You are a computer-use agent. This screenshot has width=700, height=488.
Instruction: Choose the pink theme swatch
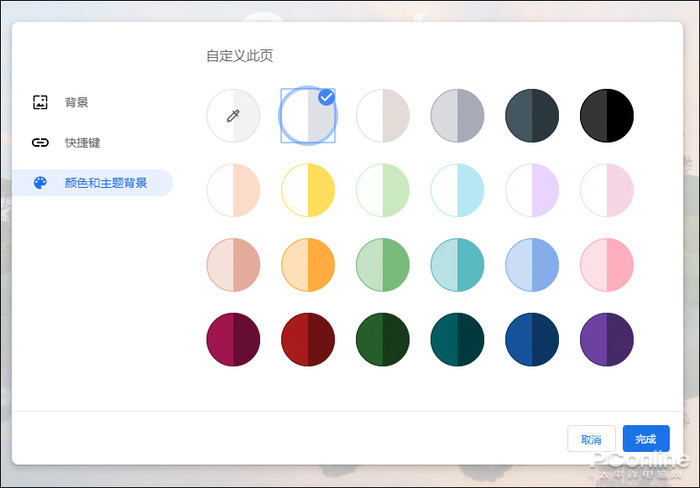pyautogui.click(x=607, y=265)
